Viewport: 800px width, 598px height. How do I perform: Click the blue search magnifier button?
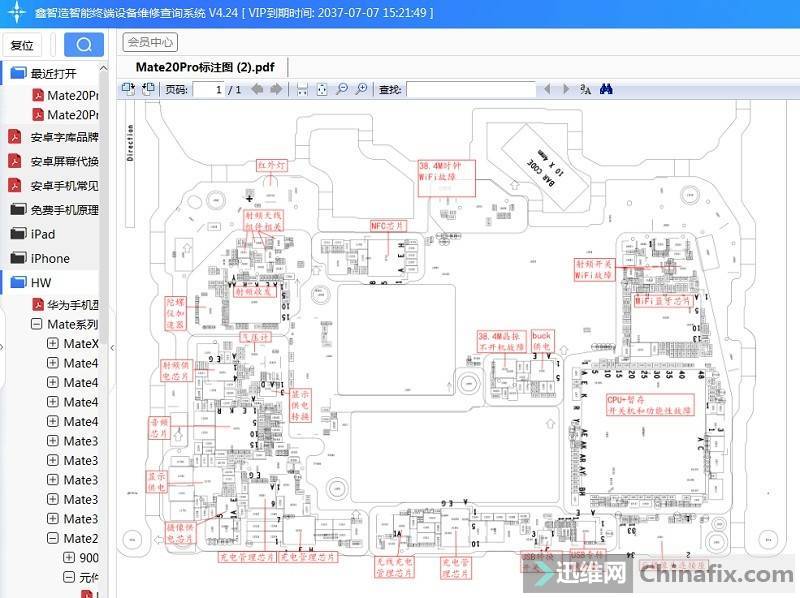point(84,45)
